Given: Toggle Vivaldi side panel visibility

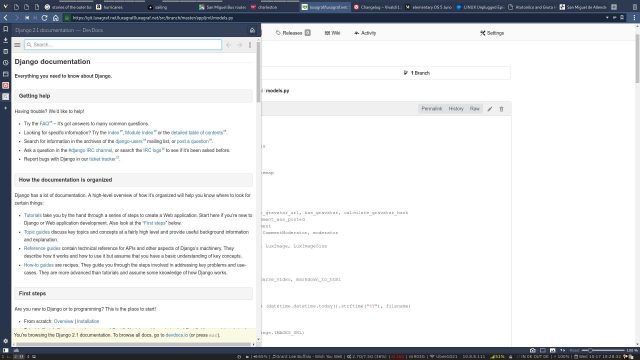Looking at the screenshot, I should coord(5,350).
